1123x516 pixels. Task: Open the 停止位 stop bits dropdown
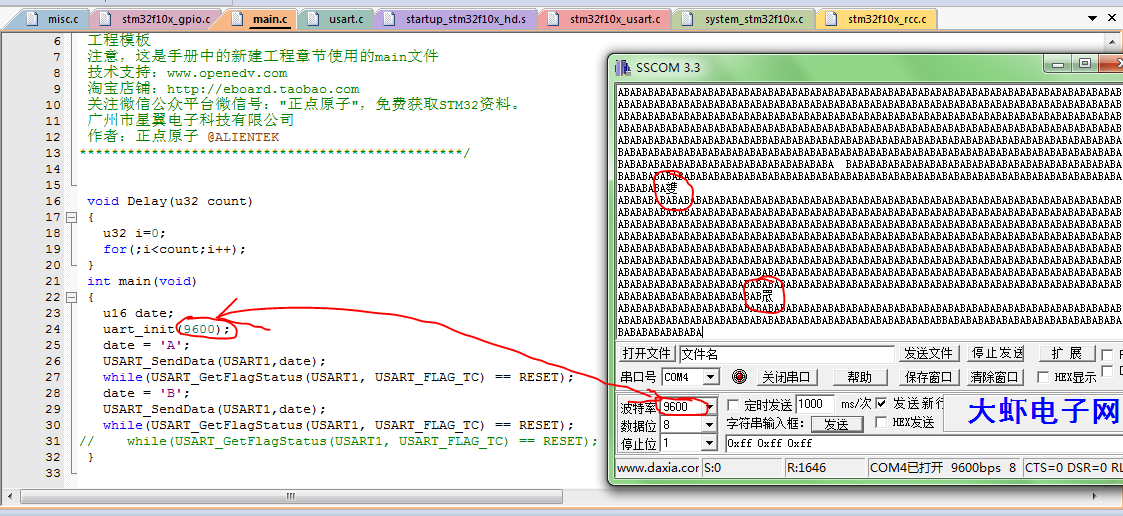coord(709,444)
